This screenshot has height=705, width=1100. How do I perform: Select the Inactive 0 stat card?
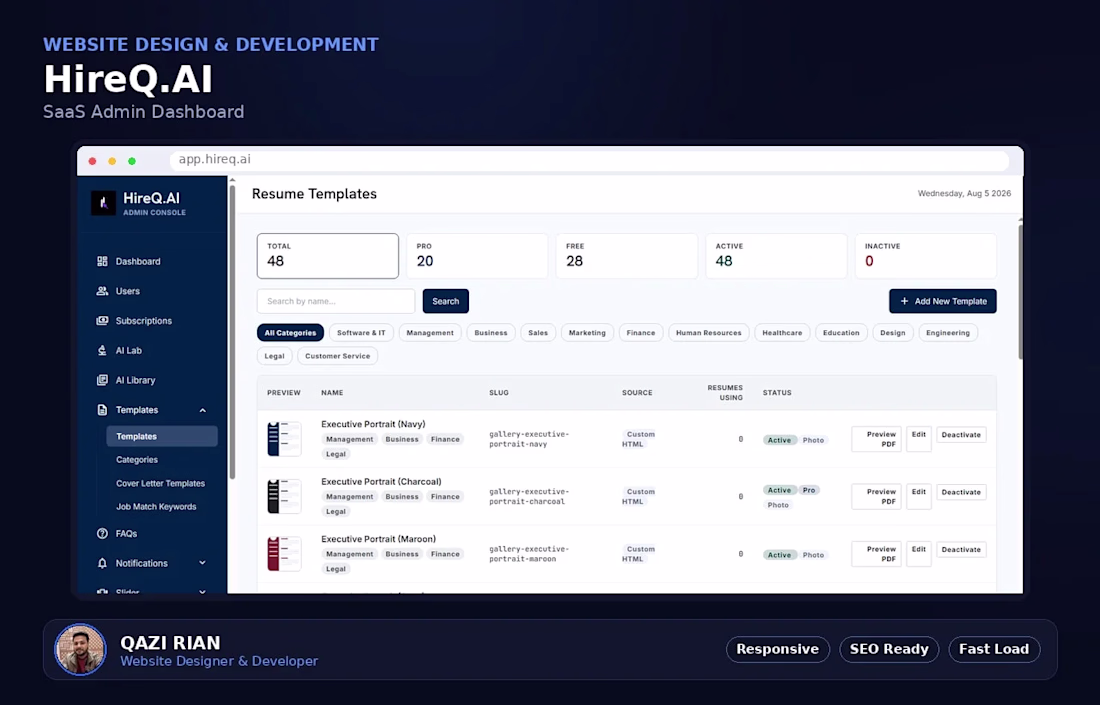(925, 256)
